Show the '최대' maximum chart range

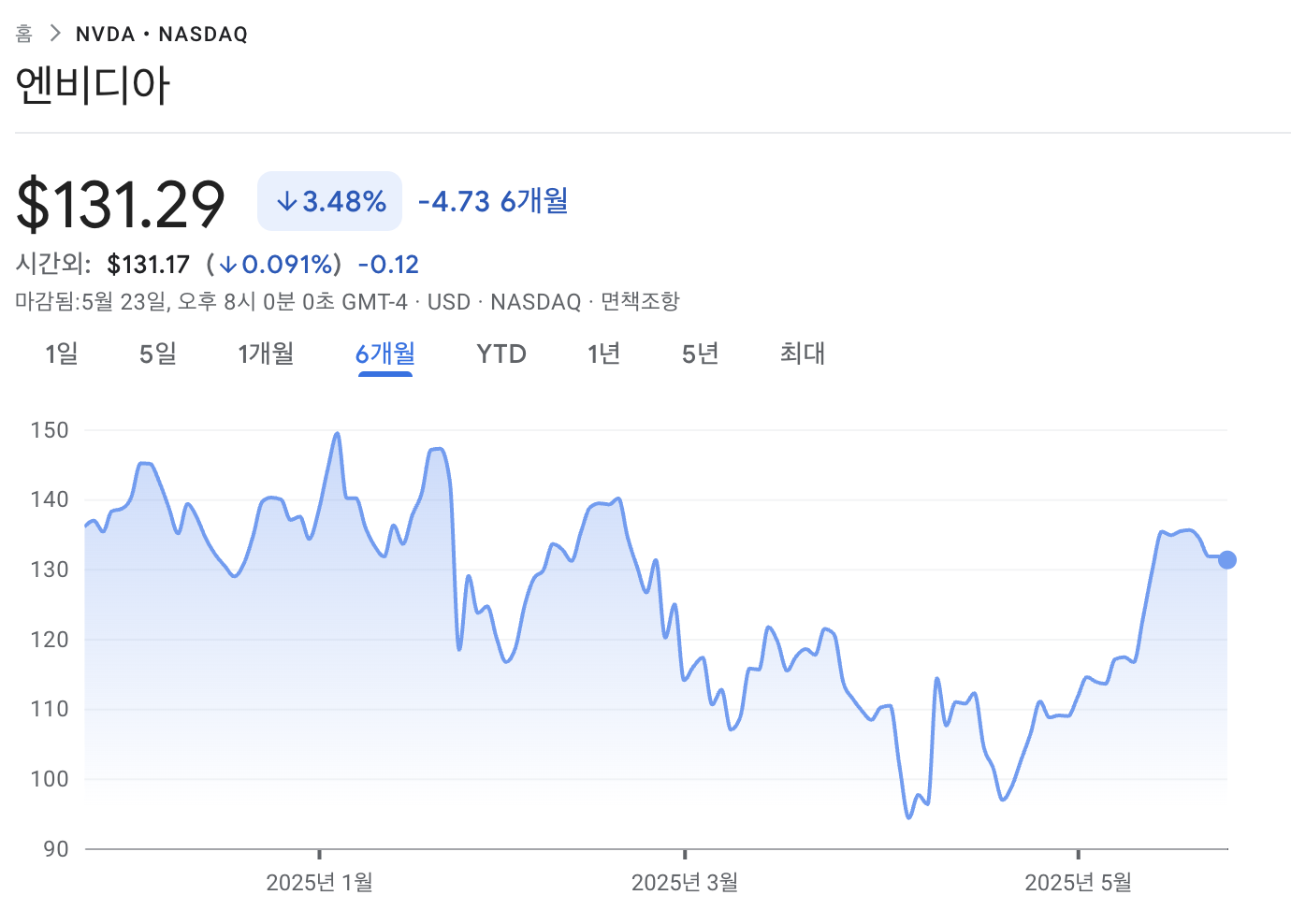pyautogui.click(x=803, y=354)
